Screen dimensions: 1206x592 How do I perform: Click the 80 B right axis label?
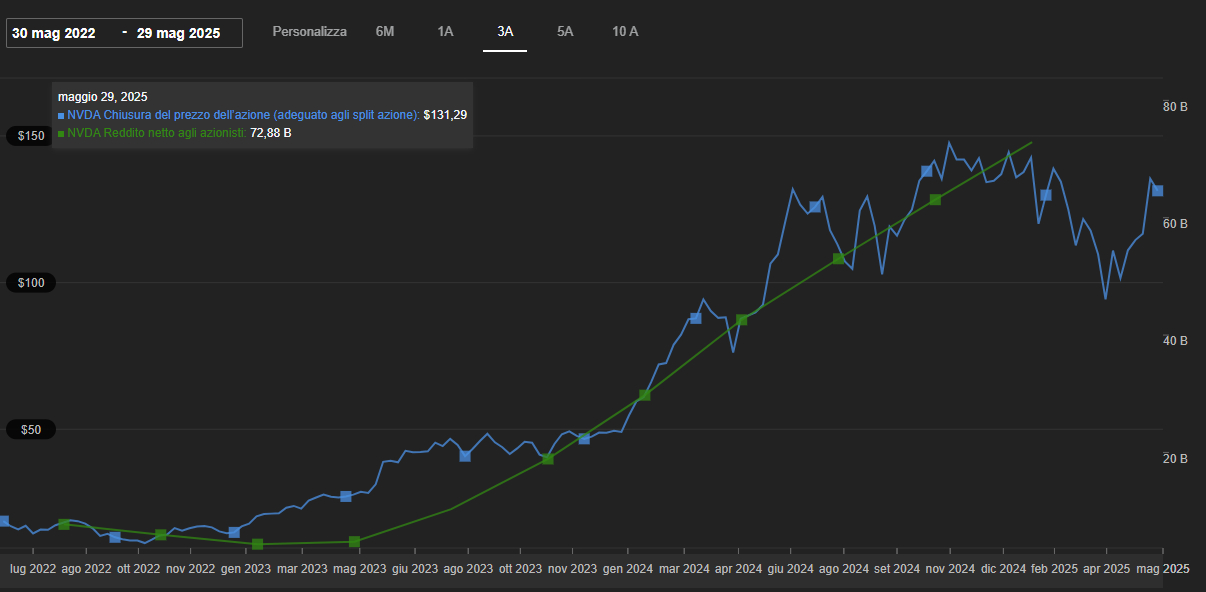(x=1175, y=106)
